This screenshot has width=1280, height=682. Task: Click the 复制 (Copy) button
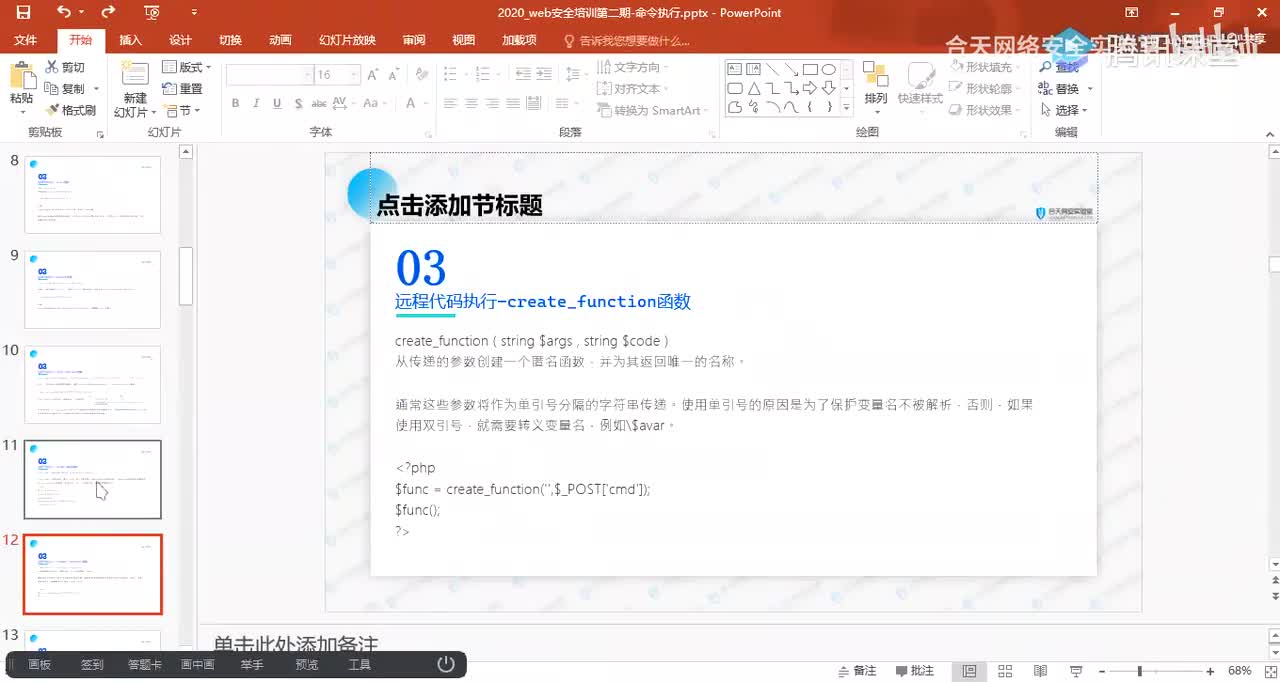tap(66, 89)
